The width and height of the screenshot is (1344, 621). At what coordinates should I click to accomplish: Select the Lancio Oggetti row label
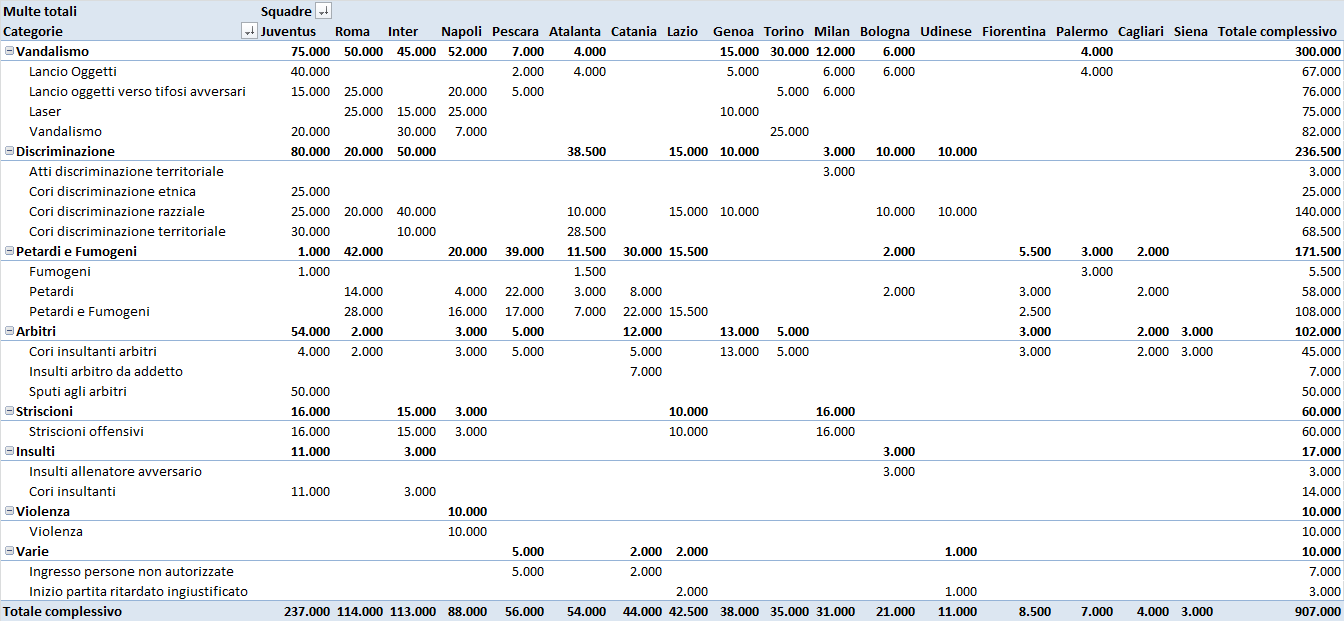pyautogui.click(x=73, y=71)
